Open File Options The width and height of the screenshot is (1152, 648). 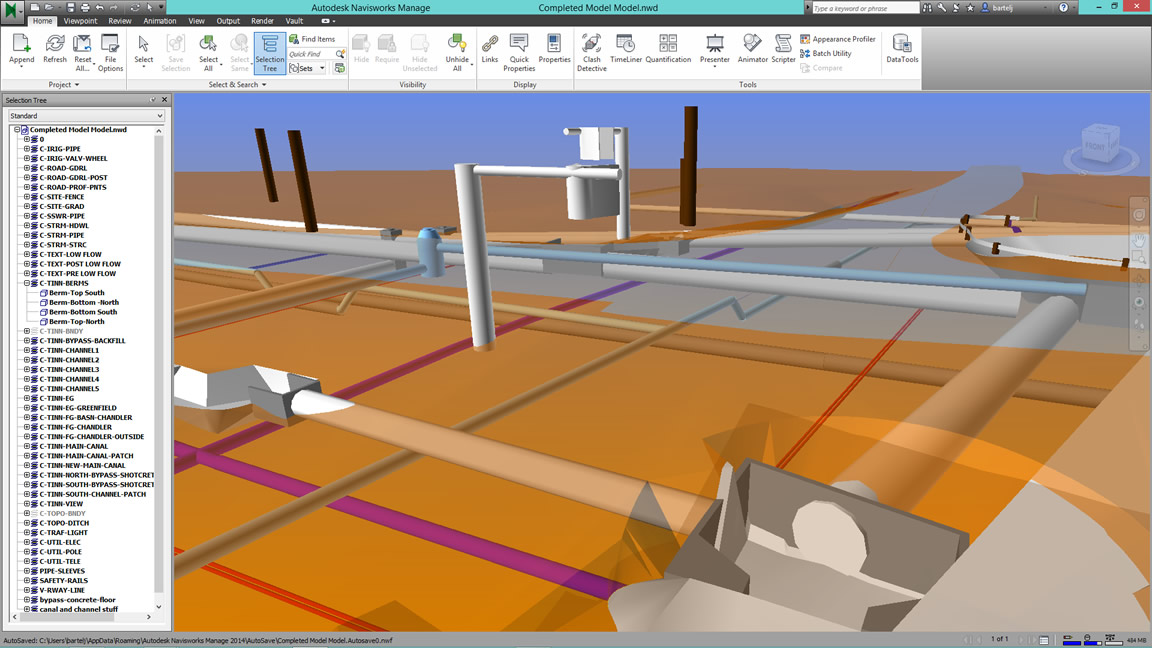coord(110,52)
